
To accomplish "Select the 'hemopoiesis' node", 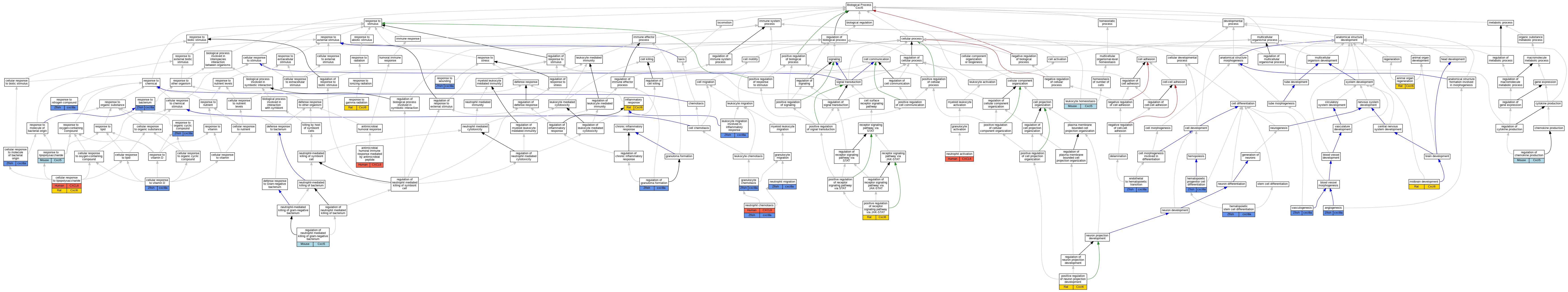I will (1196, 156).
